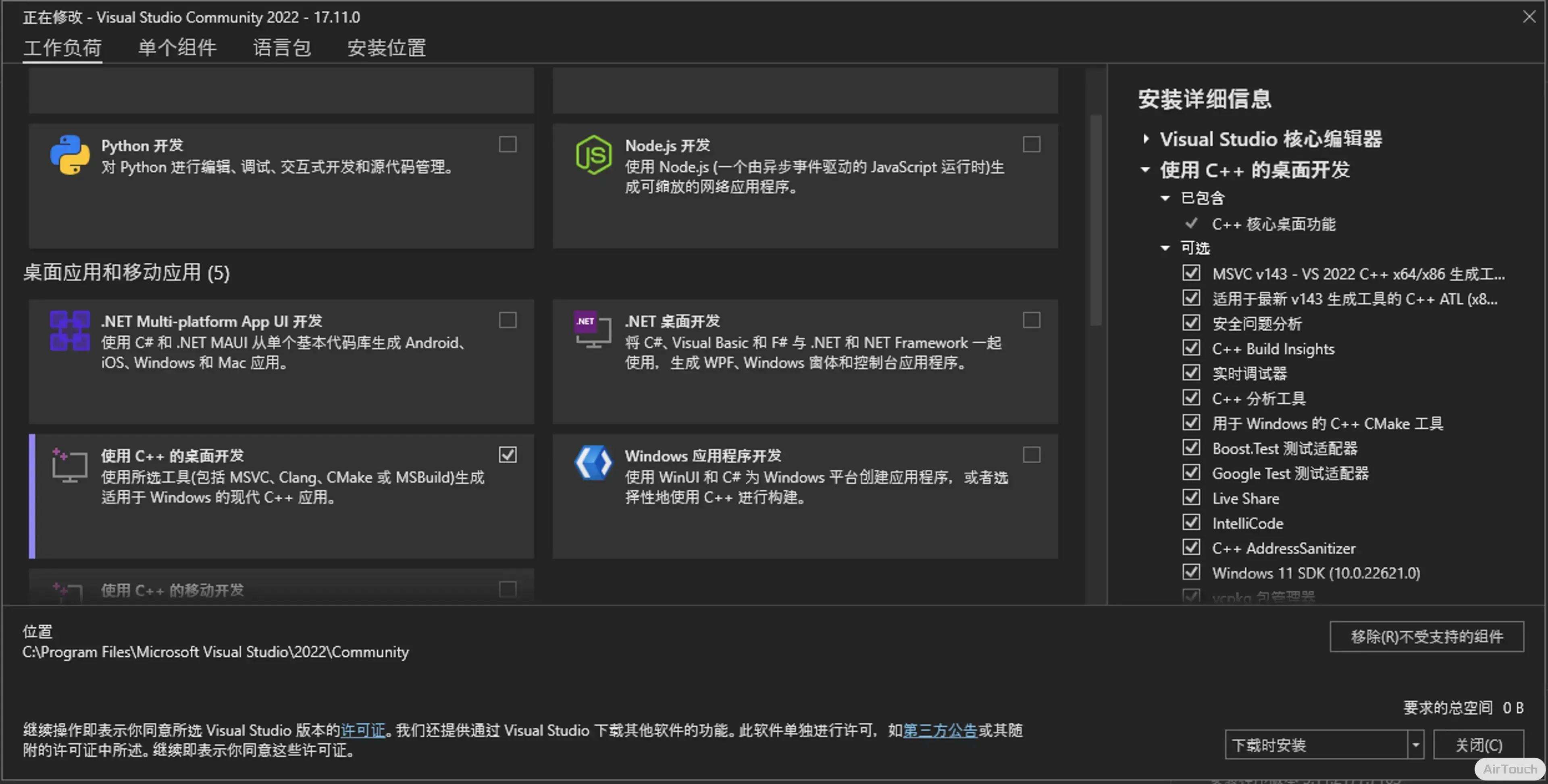Click the 移除(R)不受支持的组件 button
The image size is (1548, 784).
[x=1427, y=637]
